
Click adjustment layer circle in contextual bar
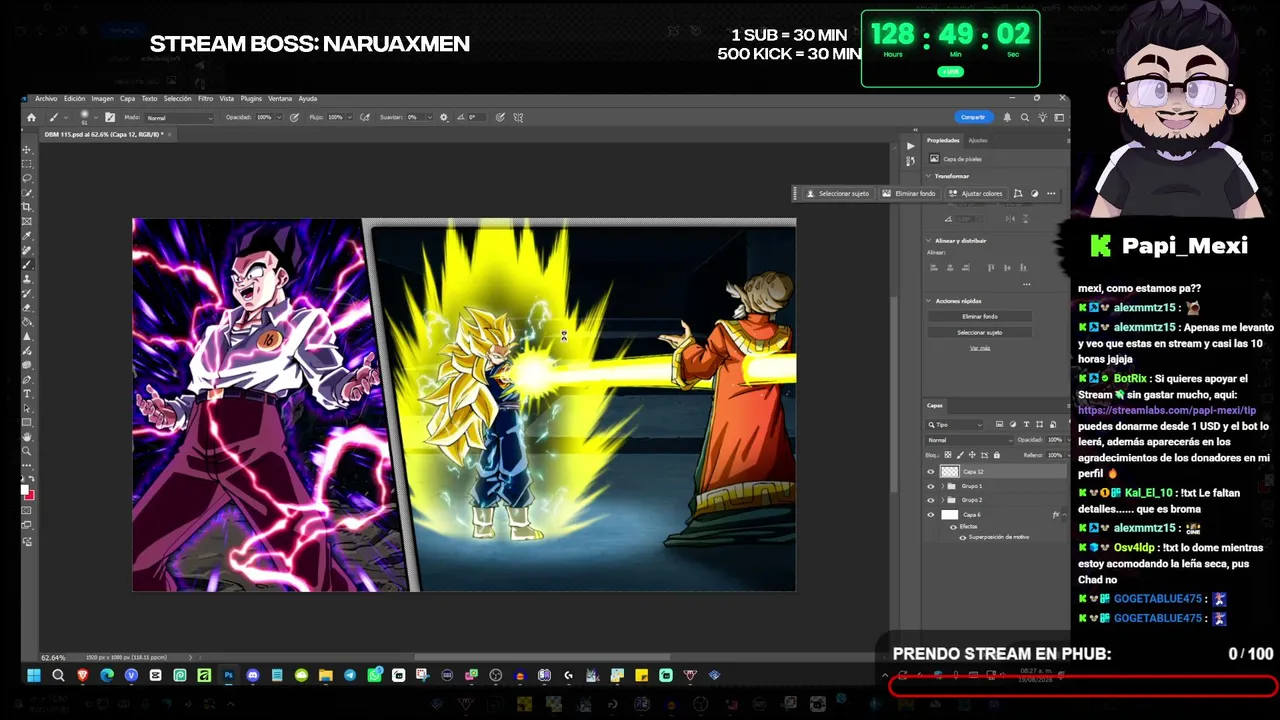pos(1035,193)
